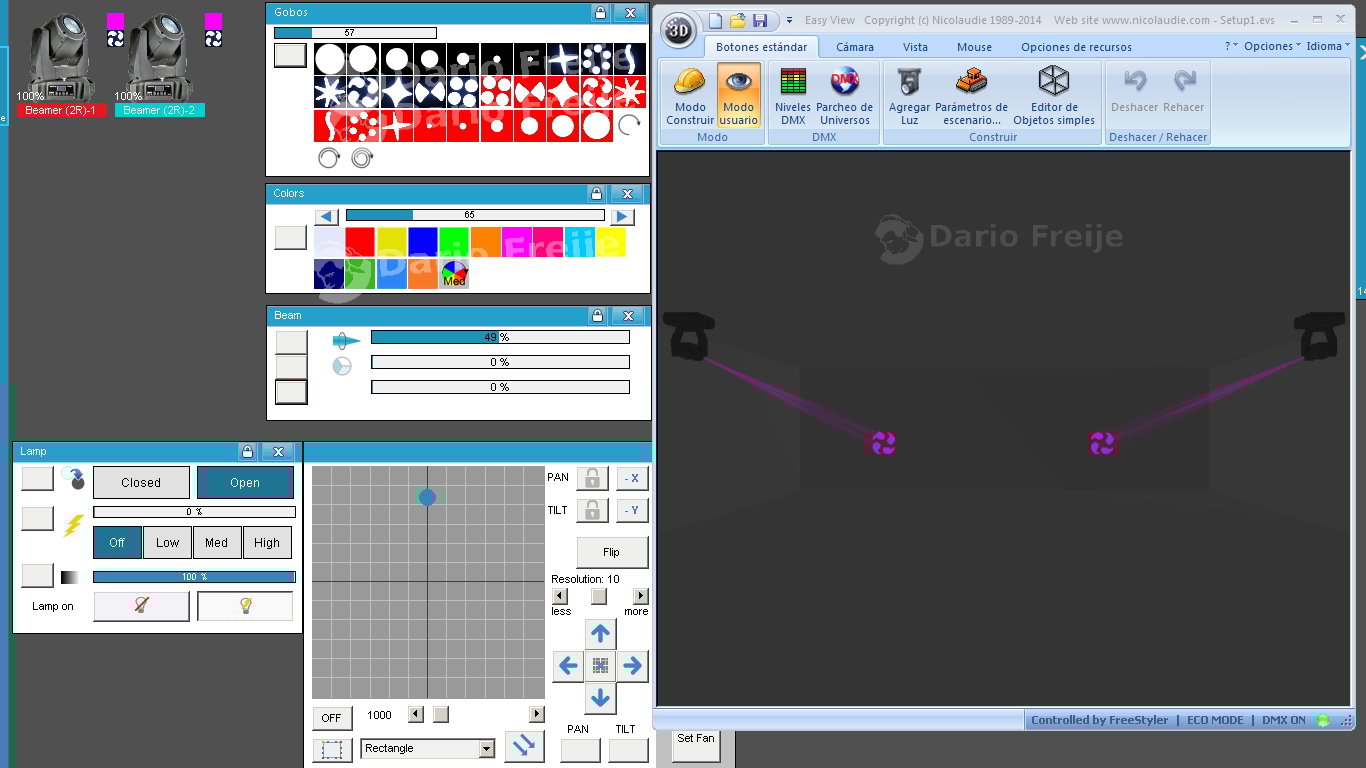Screen dimensions: 1366x768
Task: Click the double-ring gobo rotation icon
Action: (x=328, y=157)
